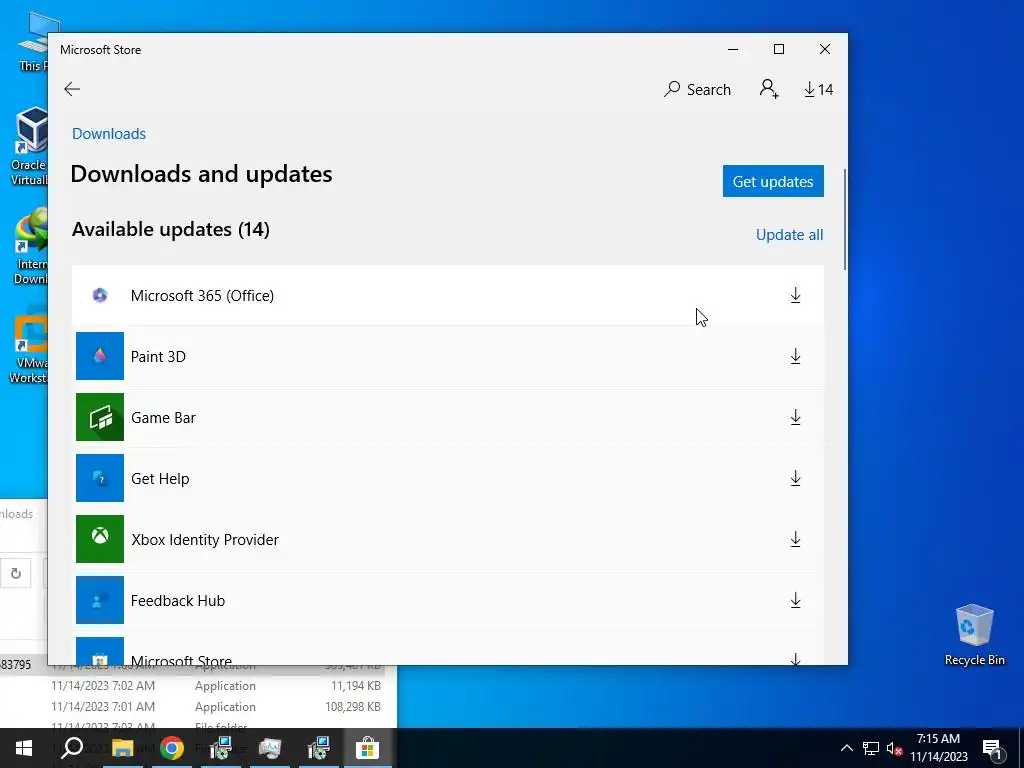The height and width of the screenshot is (768, 1024).
Task: Open the Microsoft 365 (Office) app icon
Action: pyautogui.click(x=100, y=295)
